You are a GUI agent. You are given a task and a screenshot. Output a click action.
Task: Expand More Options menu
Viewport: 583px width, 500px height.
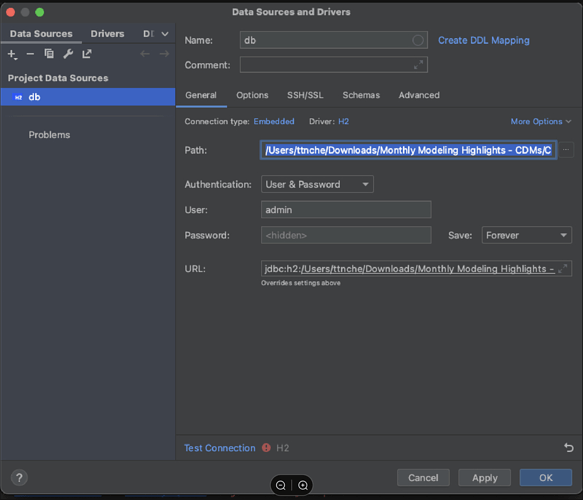541,122
